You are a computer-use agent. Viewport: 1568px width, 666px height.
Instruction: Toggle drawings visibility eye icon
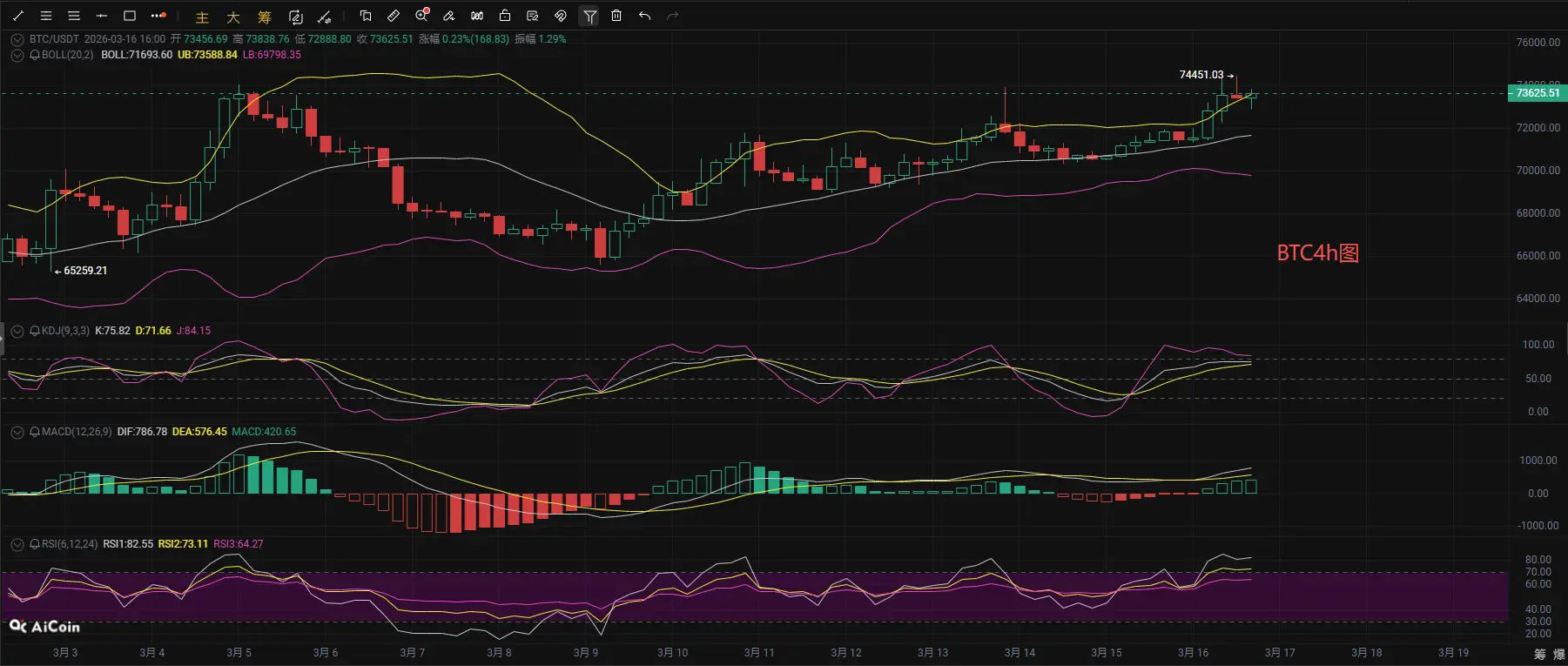point(561,16)
